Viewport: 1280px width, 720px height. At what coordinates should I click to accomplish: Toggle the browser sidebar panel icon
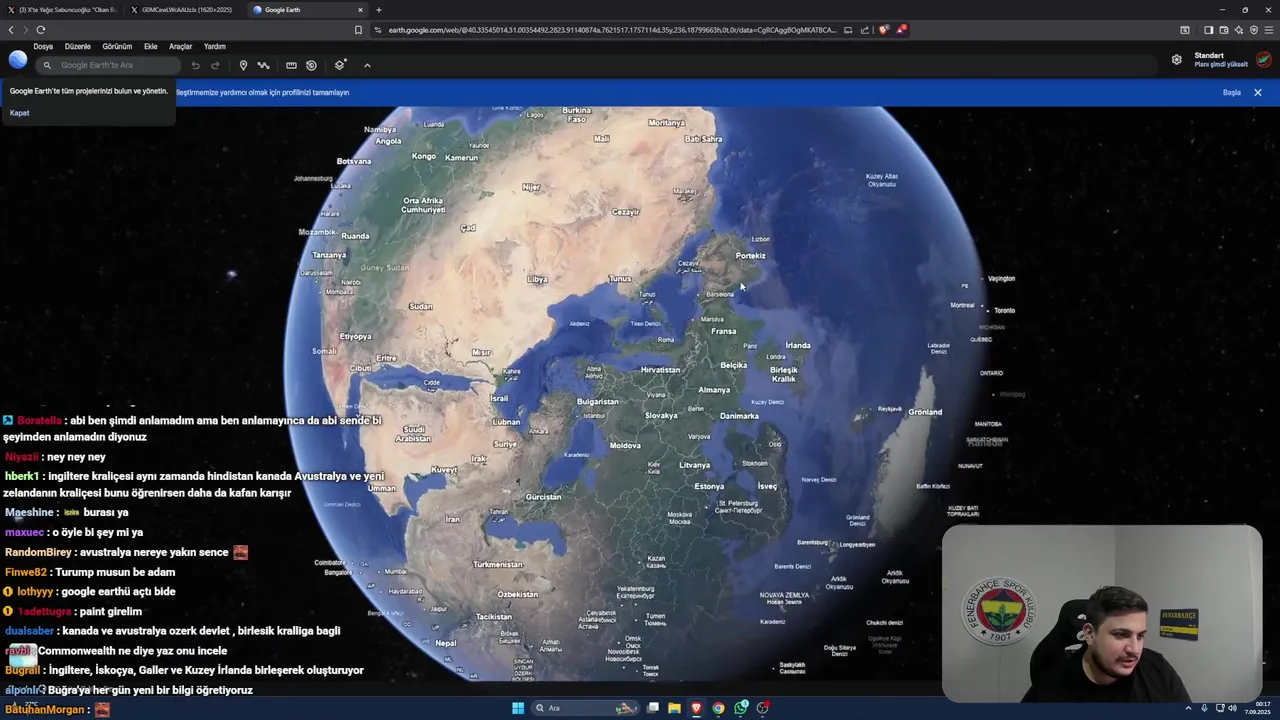pos(1208,30)
